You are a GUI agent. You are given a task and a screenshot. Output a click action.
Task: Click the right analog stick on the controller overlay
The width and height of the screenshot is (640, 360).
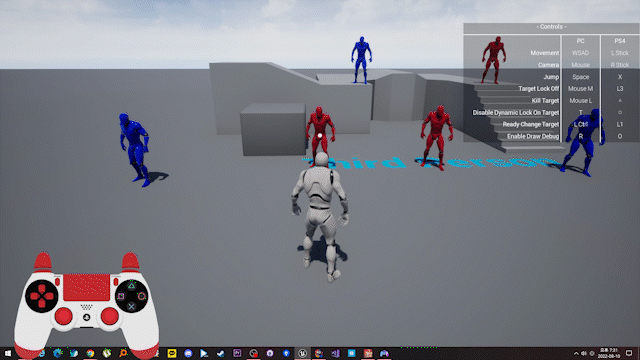[x=109, y=316]
